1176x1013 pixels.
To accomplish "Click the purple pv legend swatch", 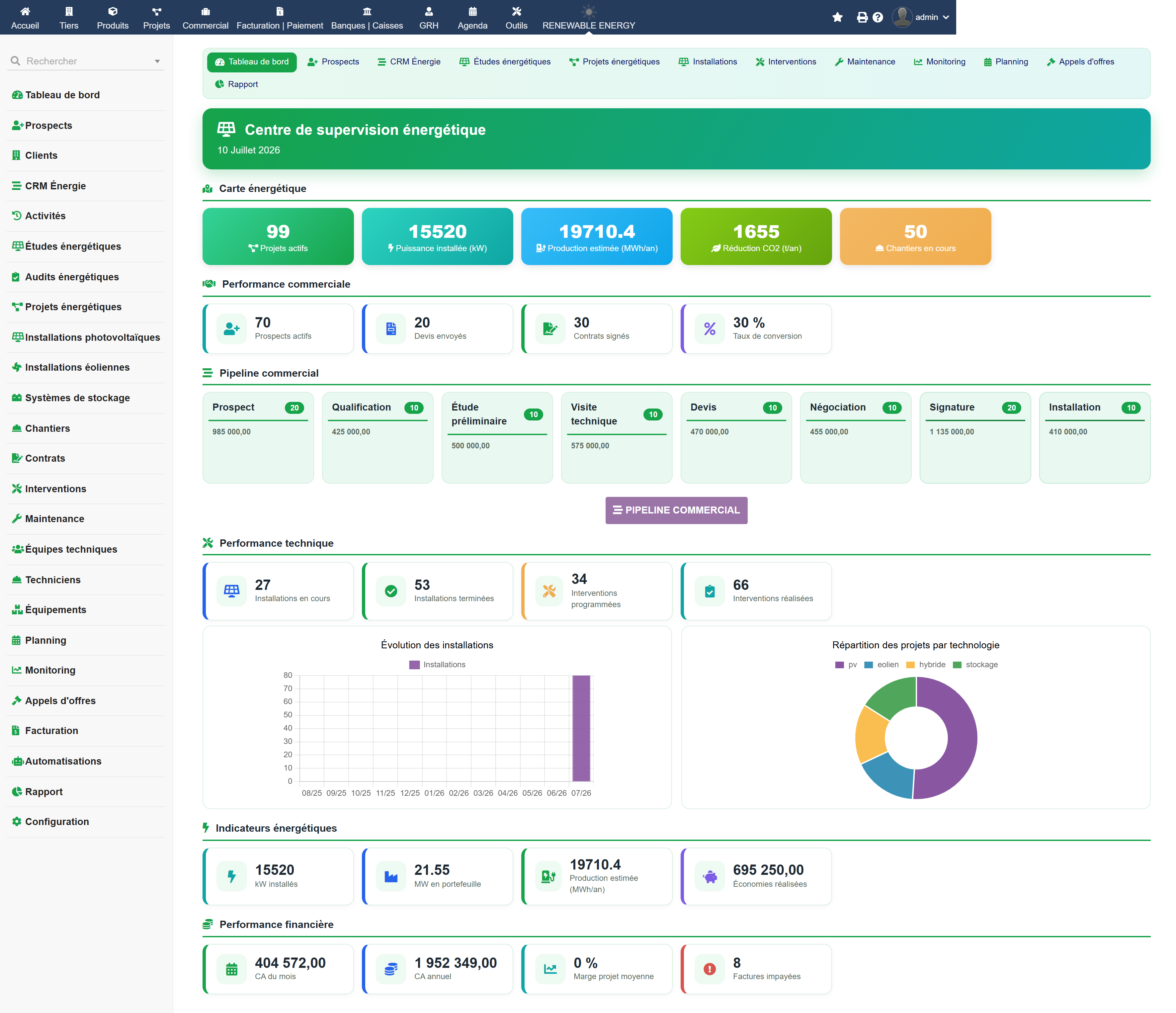I will point(839,664).
